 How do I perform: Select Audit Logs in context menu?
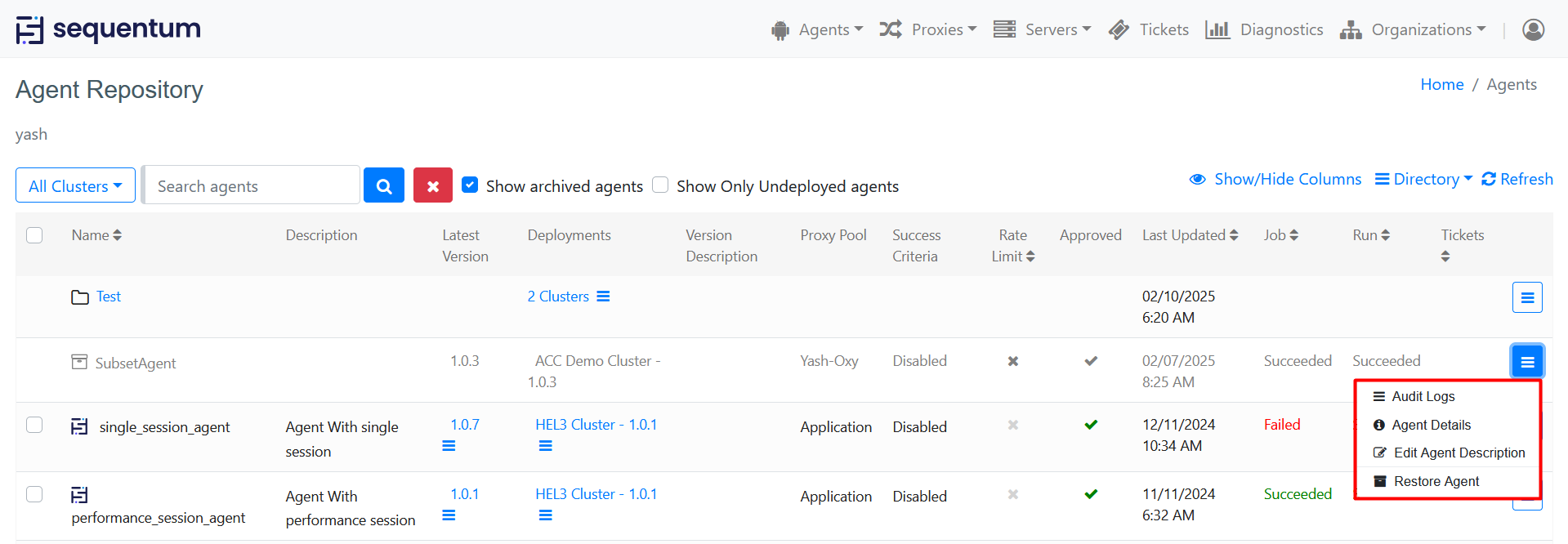pos(1423,396)
